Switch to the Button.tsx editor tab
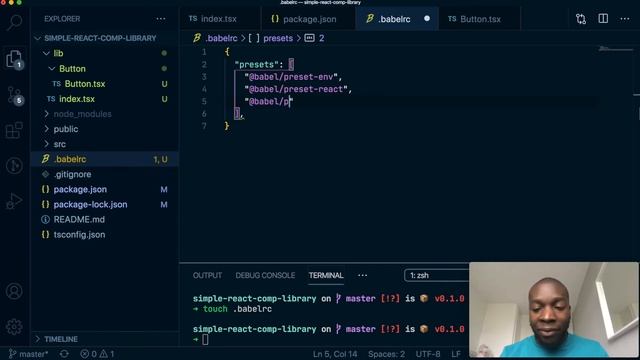This screenshot has width=640, height=360. (479, 19)
